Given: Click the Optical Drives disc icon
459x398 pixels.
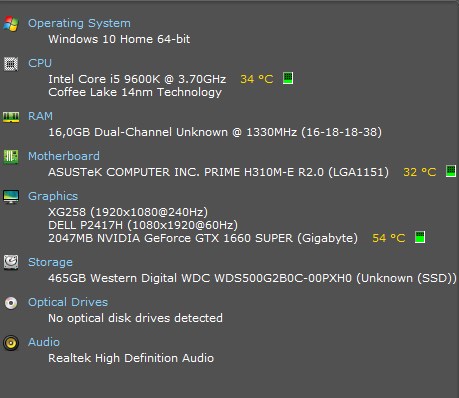Looking at the screenshot, I should click(x=11, y=303).
